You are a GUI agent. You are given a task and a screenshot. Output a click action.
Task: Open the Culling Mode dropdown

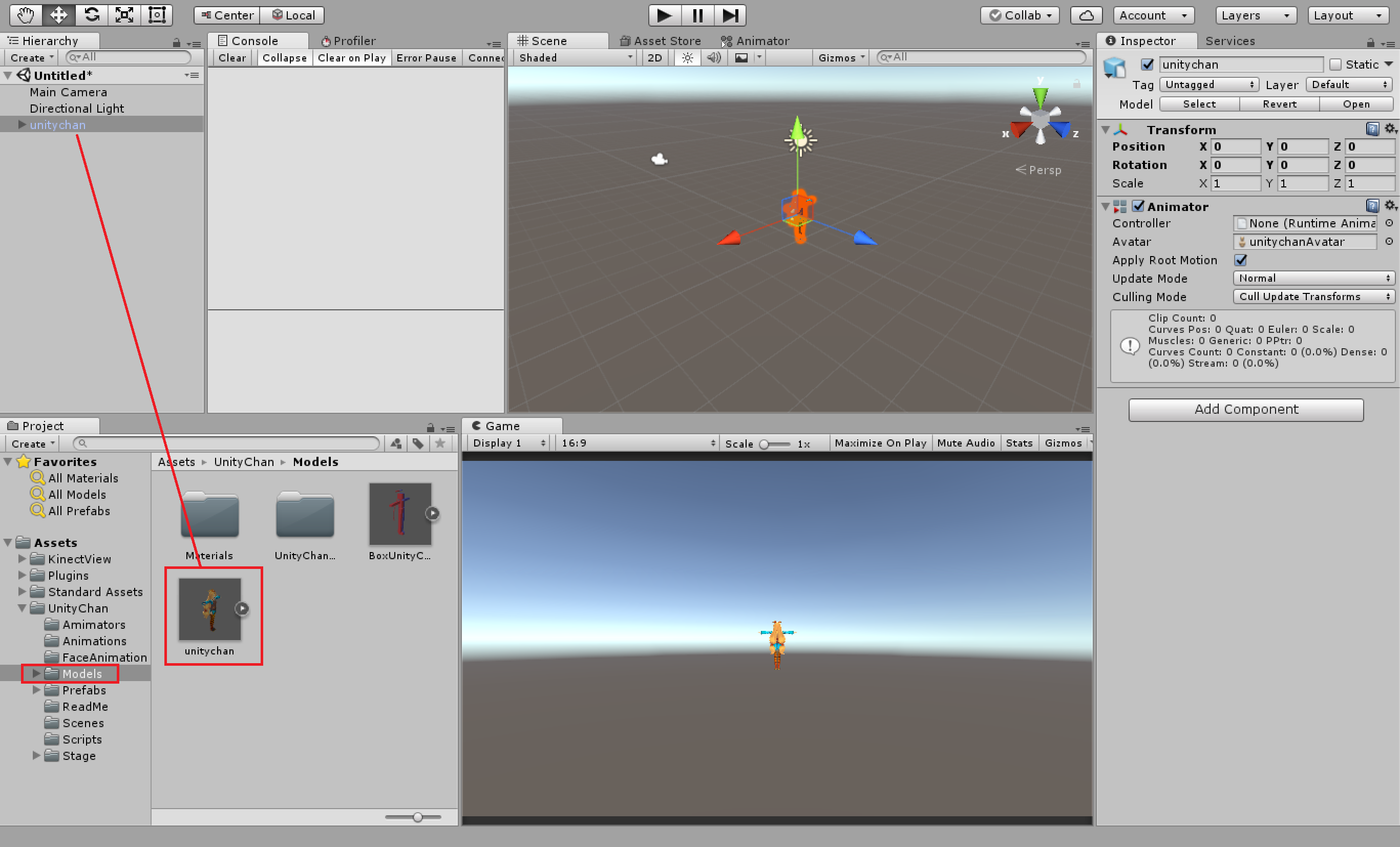1313,297
